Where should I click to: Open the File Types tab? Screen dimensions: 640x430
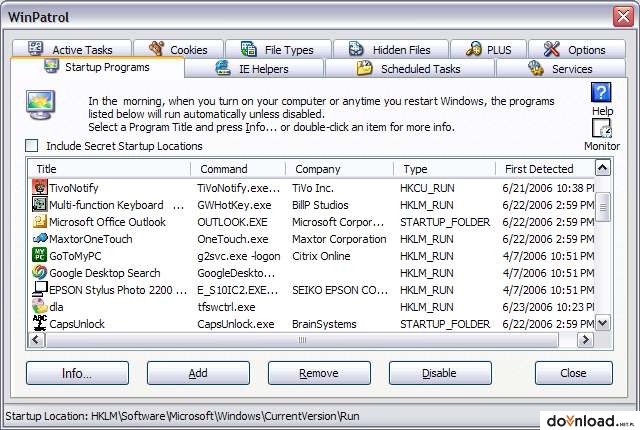(278, 49)
